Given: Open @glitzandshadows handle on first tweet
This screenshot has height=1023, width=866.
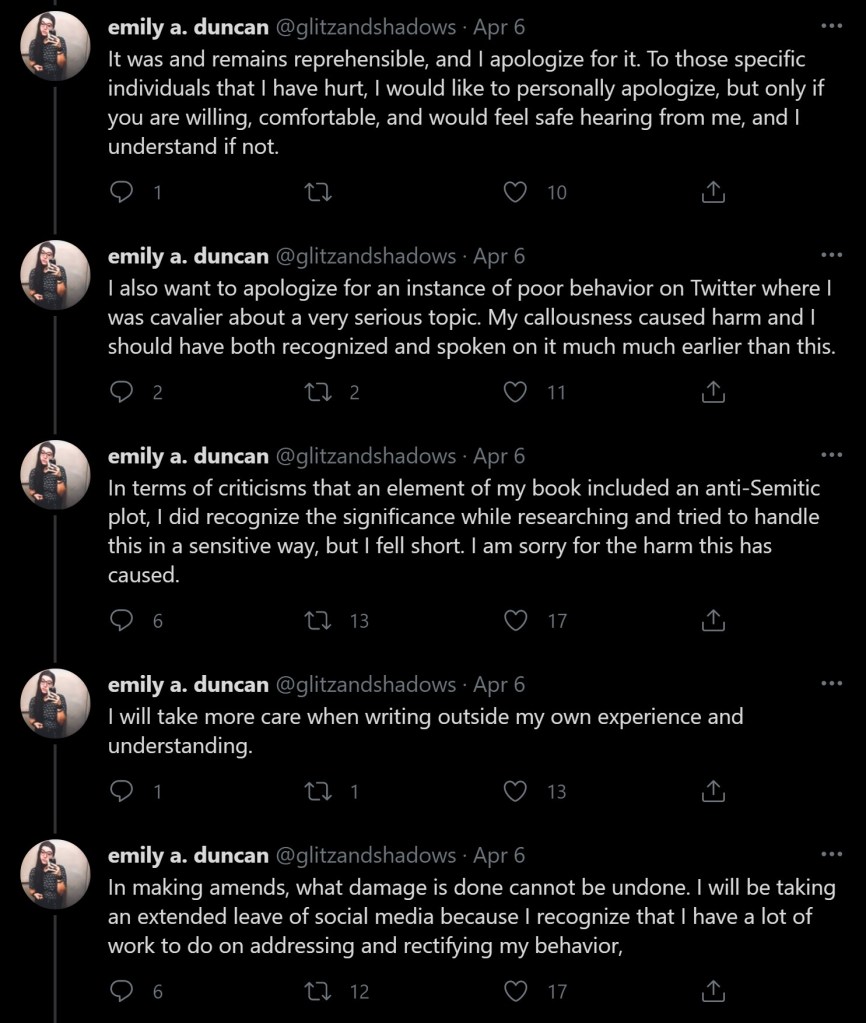Looking at the screenshot, I should pyautogui.click(x=365, y=27).
